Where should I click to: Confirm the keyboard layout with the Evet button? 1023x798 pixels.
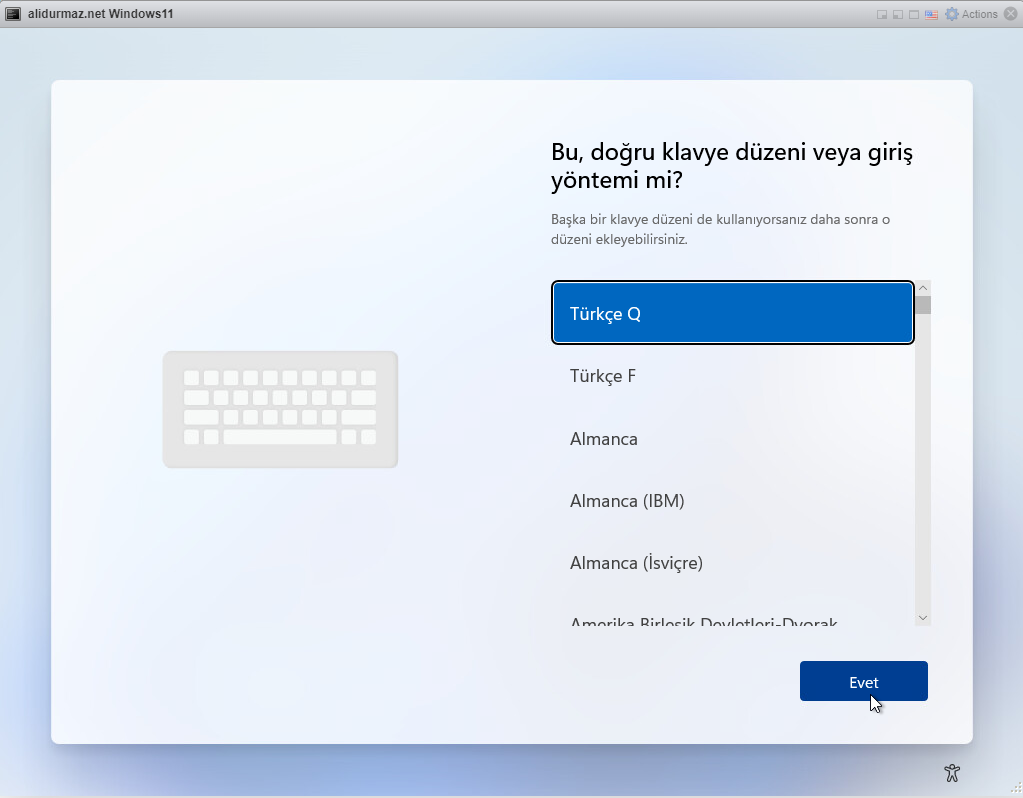pyautogui.click(x=863, y=681)
